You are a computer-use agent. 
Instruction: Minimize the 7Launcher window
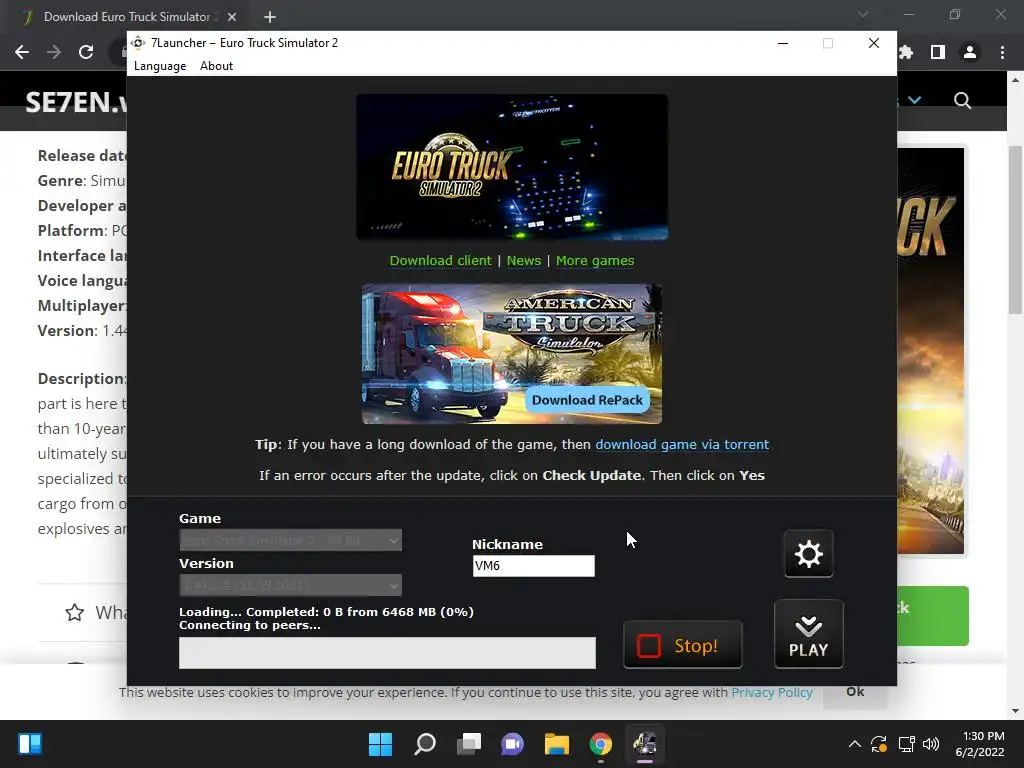click(783, 43)
